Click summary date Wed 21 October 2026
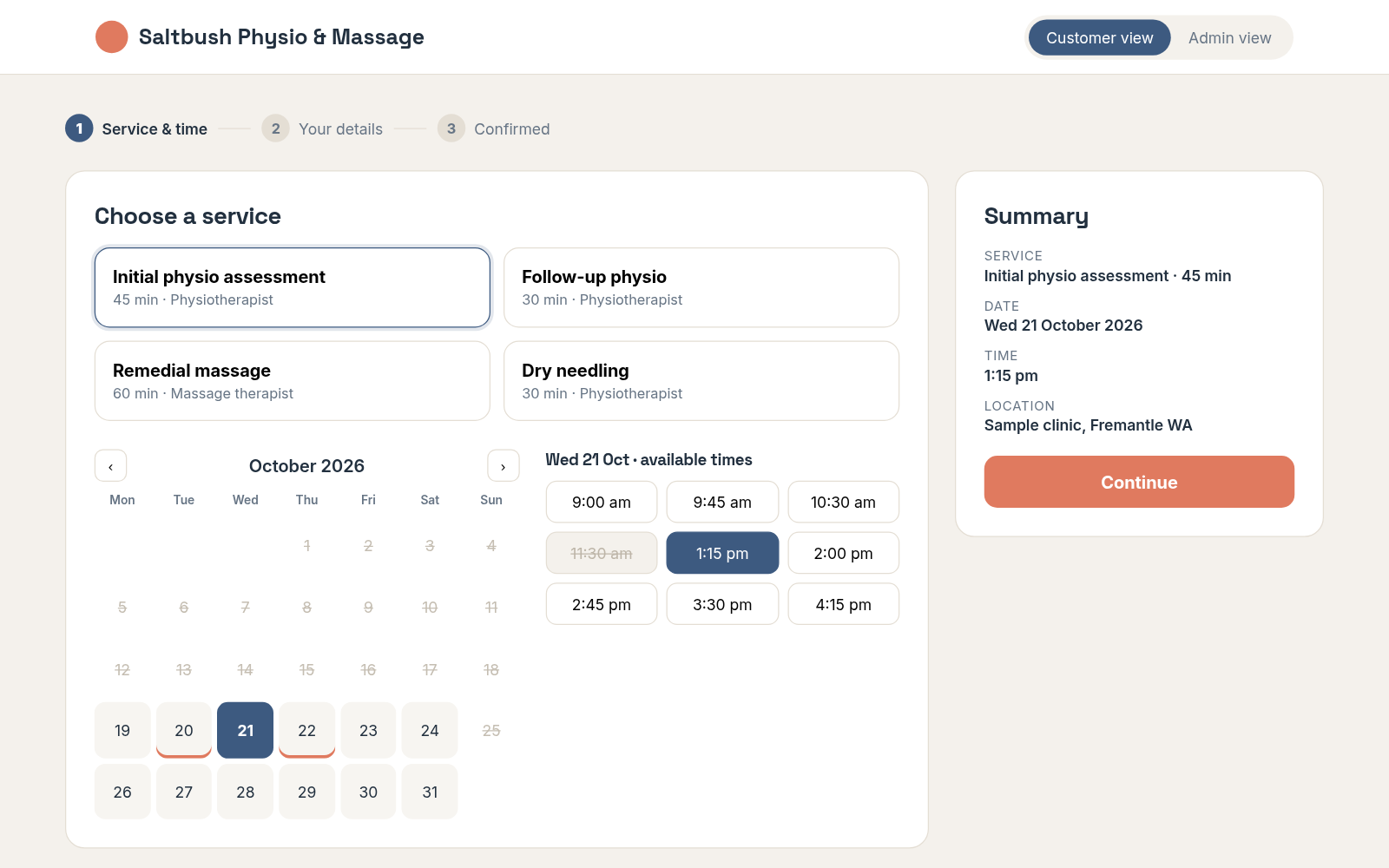Screen dimensions: 1389x868 pyautogui.click(x=1063, y=325)
